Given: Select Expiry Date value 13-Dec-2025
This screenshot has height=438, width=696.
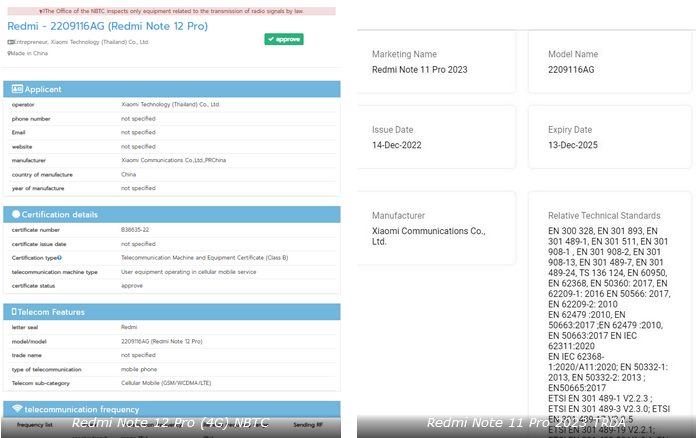Looking at the screenshot, I should (573, 145).
